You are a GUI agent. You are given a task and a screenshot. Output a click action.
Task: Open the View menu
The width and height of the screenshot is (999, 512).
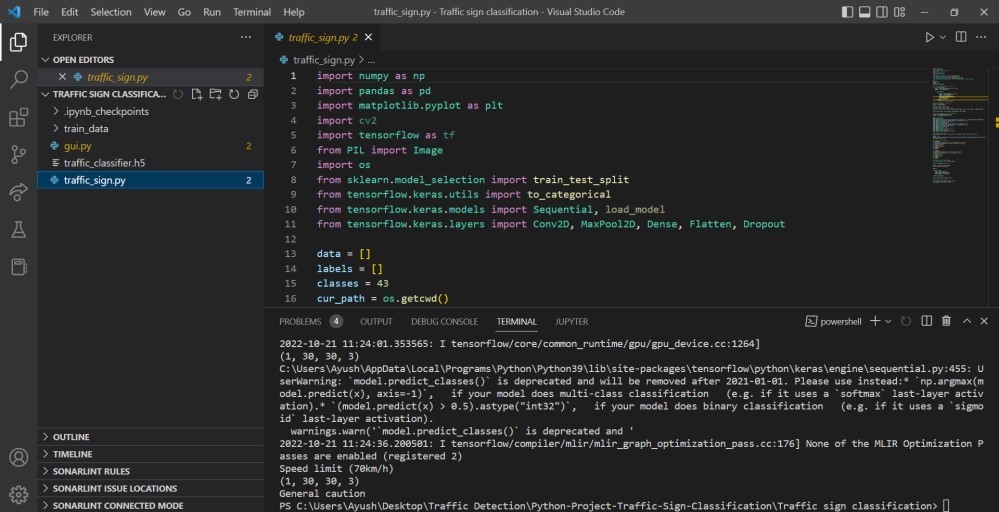pos(154,11)
